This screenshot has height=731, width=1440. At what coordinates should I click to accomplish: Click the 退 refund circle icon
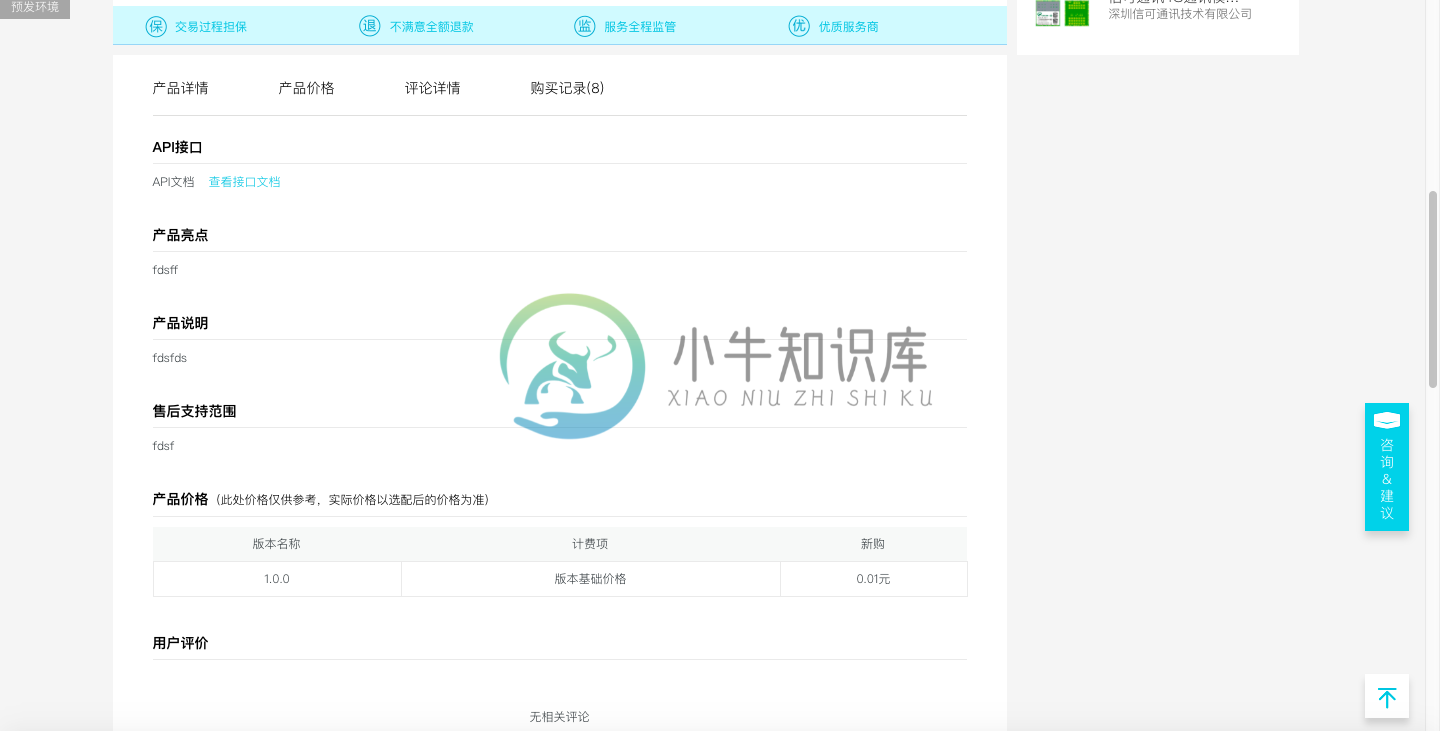coord(370,26)
